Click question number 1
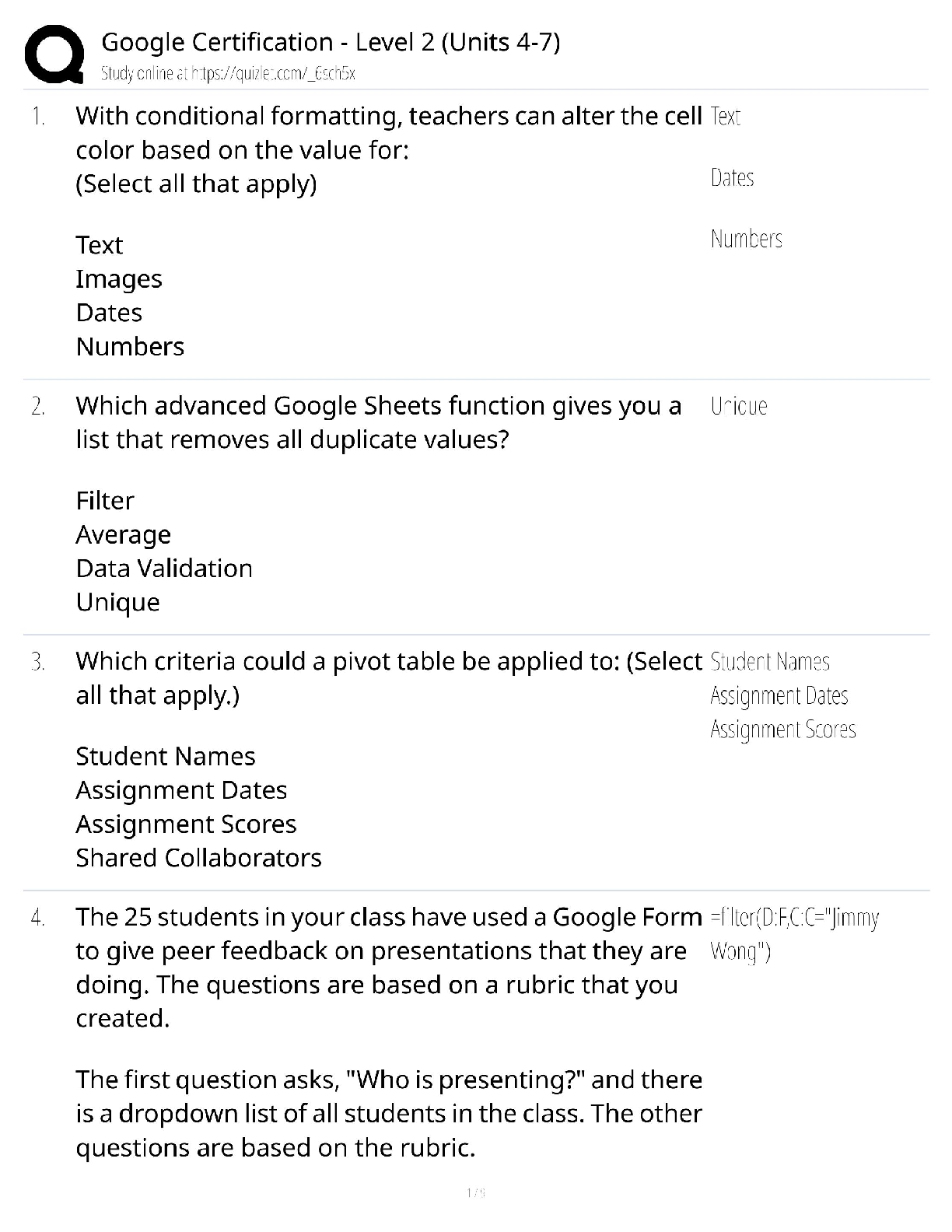Viewport: 952px width, 1232px height. [x=38, y=117]
